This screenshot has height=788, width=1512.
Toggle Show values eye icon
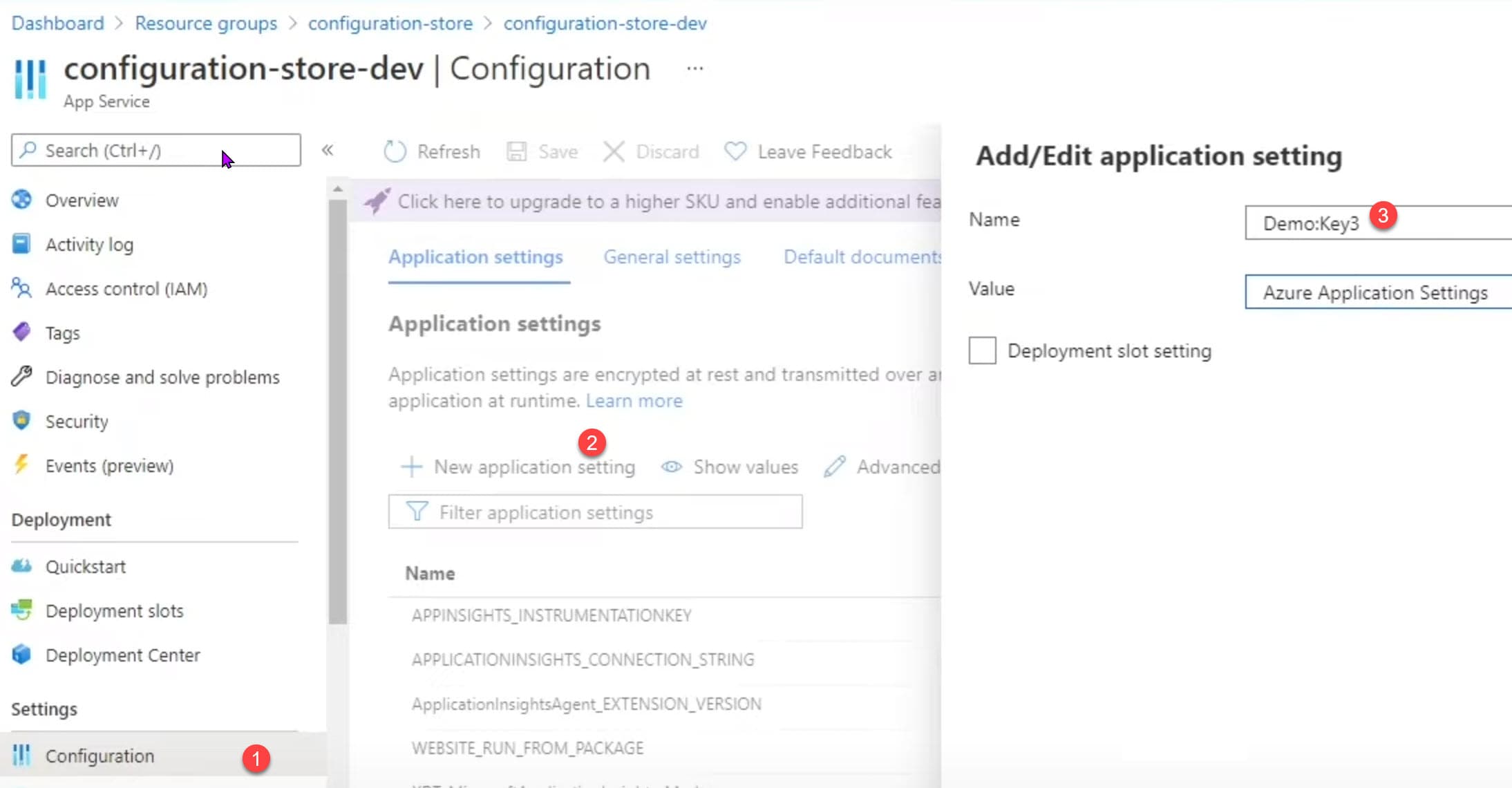tap(671, 467)
